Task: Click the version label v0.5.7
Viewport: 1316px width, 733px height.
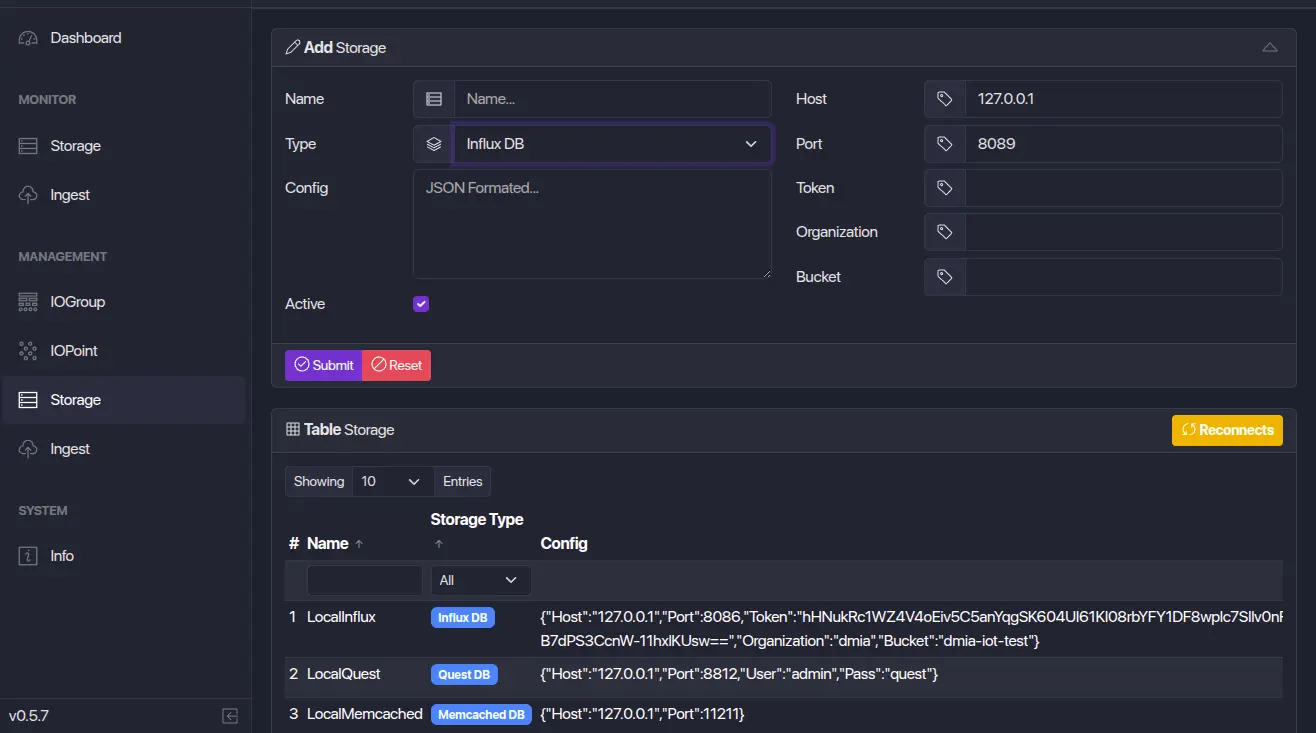Action: pos(29,716)
